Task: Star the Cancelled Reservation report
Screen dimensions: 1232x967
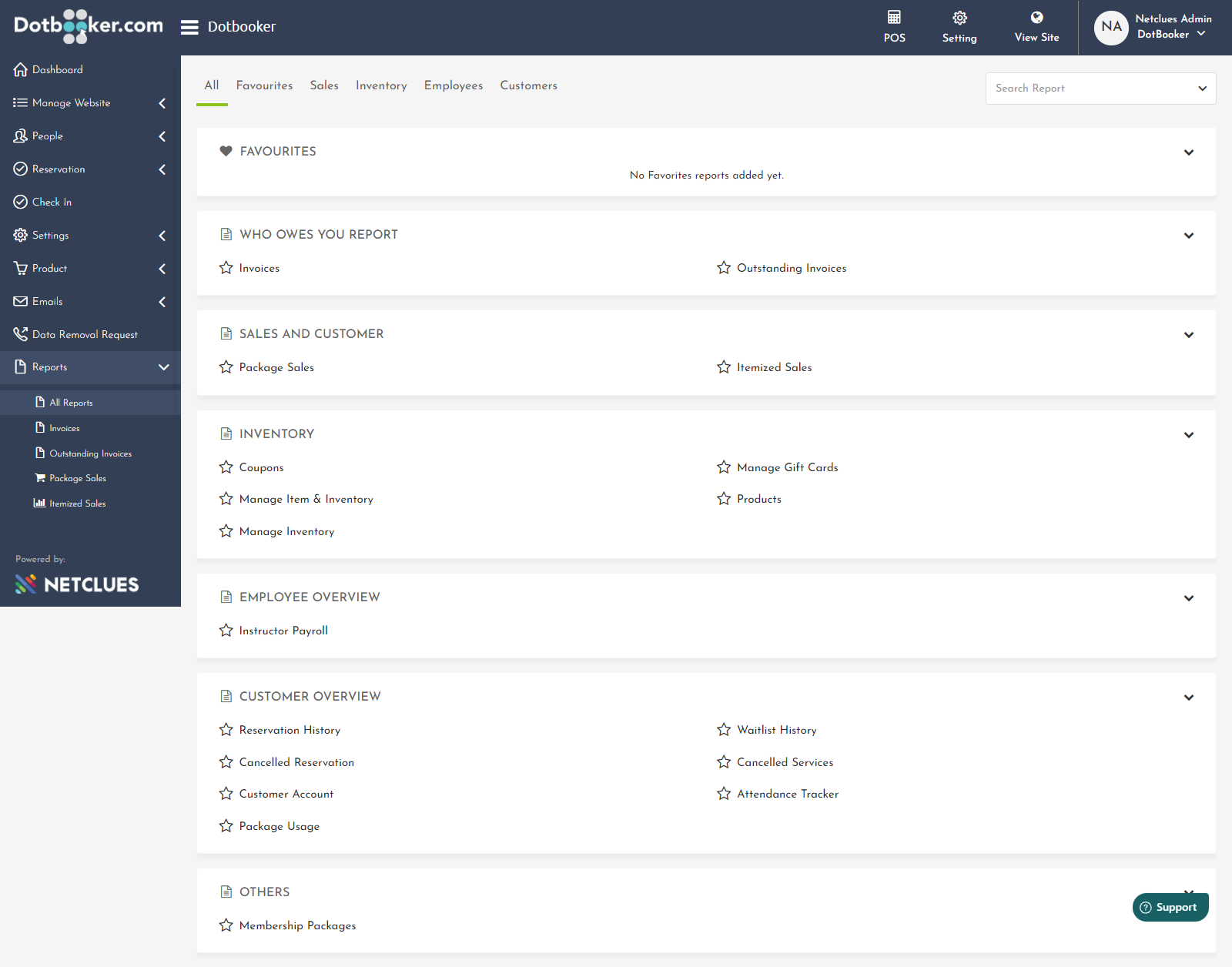Action: [226, 761]
